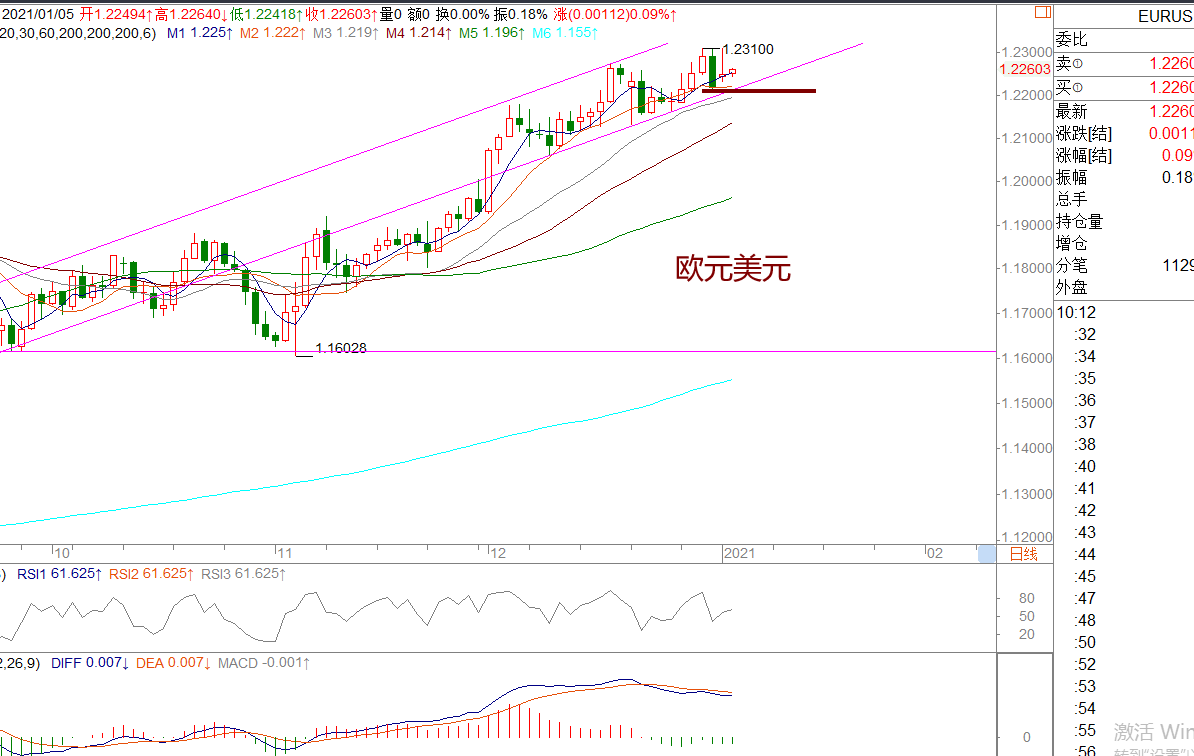Click the 11 month marker on time axis
This screenshot has width=1194, height=756.
[285, 553]
